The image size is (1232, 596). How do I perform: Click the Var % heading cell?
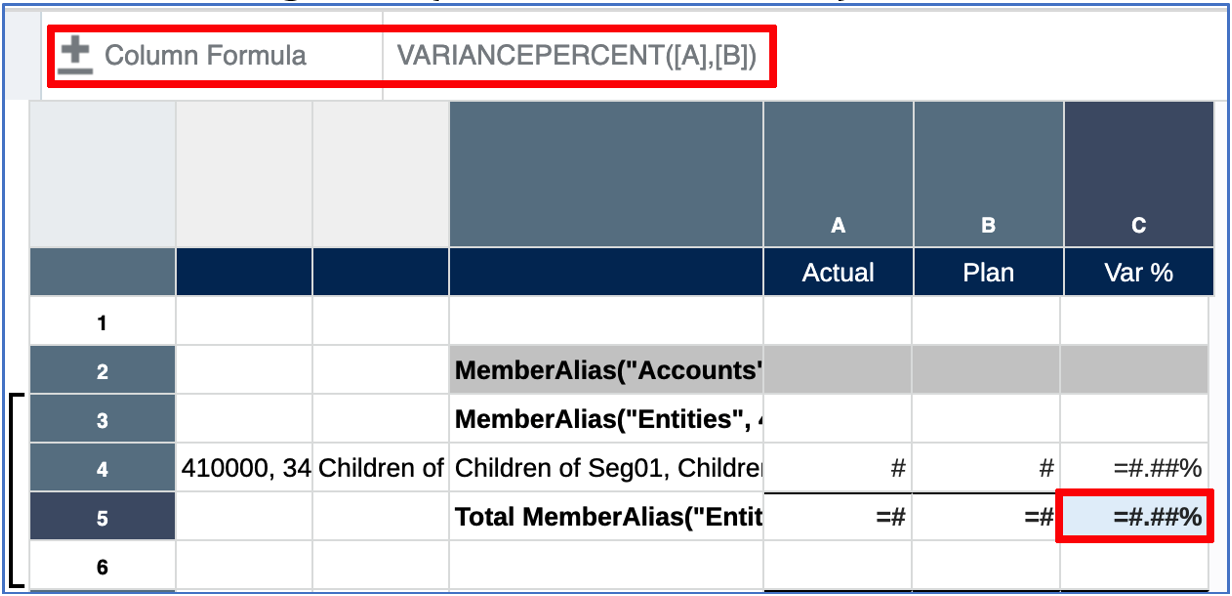(x=1138, y=273)
